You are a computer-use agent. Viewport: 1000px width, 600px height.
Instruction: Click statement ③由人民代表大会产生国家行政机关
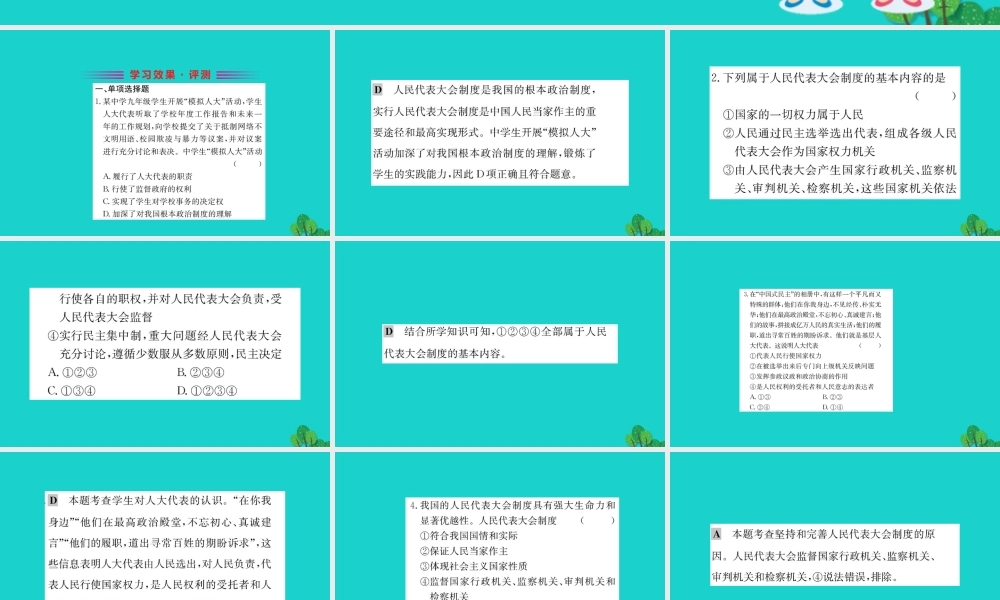coord(839,179)
